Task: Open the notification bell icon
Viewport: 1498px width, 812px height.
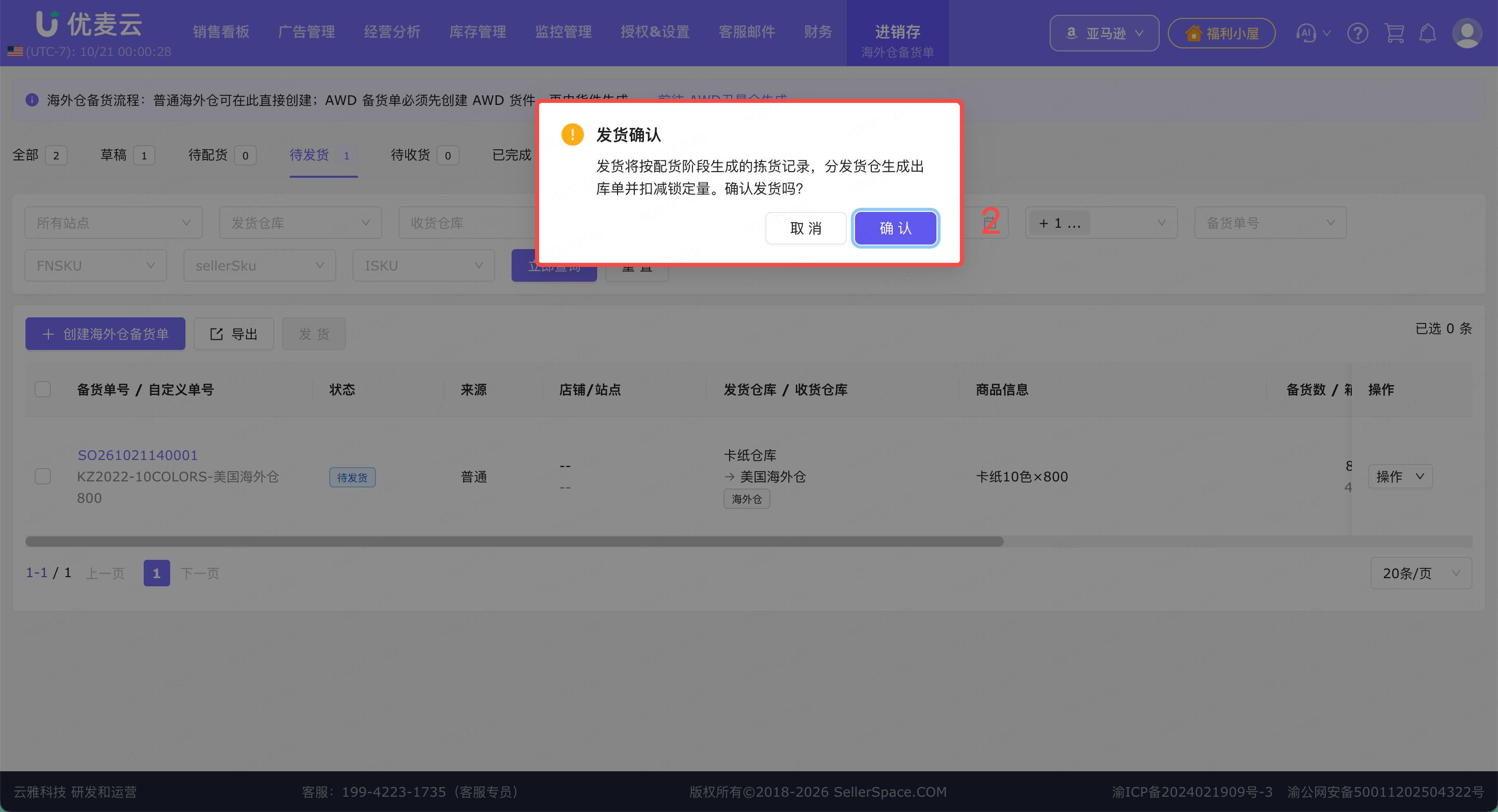Action: (1428, 33)
